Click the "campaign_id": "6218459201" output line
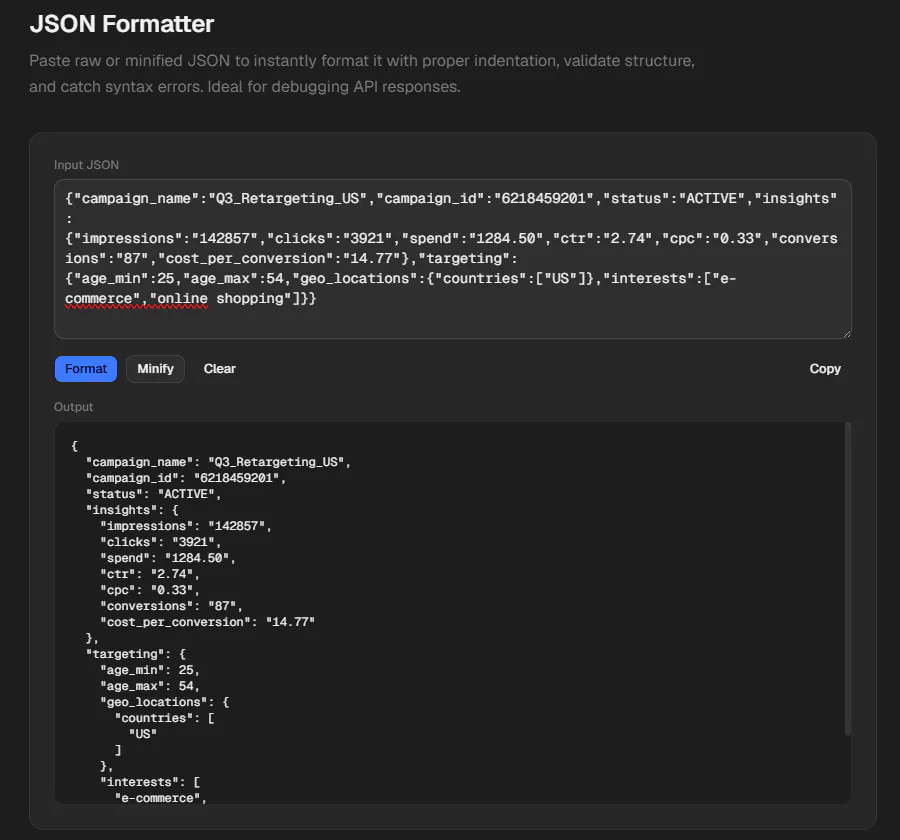 (x=185, y=478)
